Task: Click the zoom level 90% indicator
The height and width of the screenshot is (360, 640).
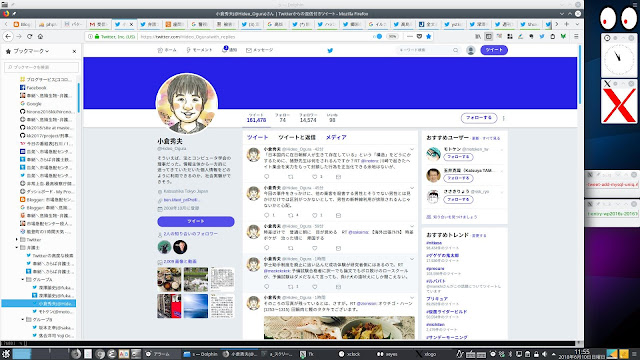Action: (x=392, y=36)
